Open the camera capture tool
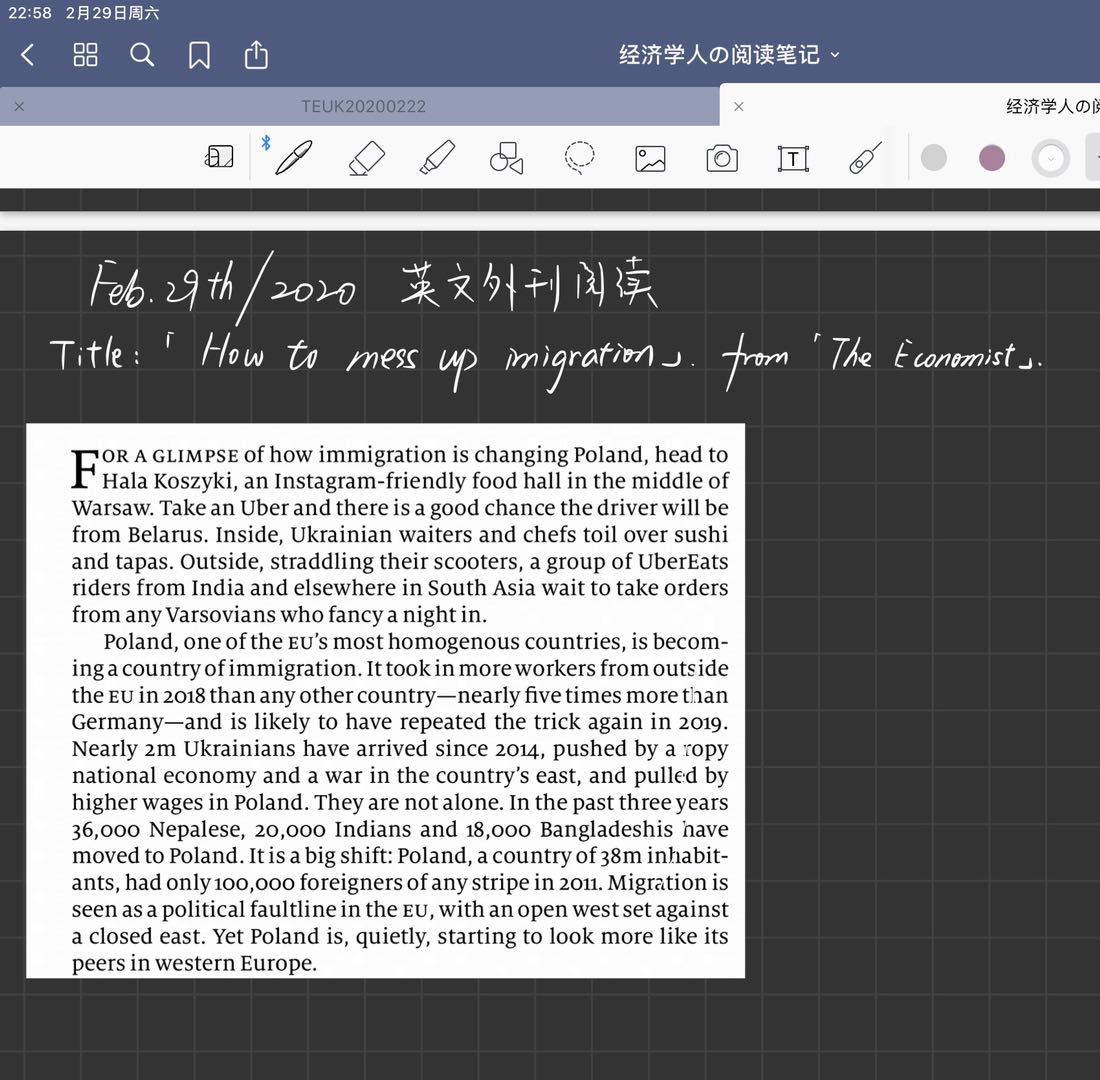This screenshot has width=1100, height=1080. click(722, 159)
